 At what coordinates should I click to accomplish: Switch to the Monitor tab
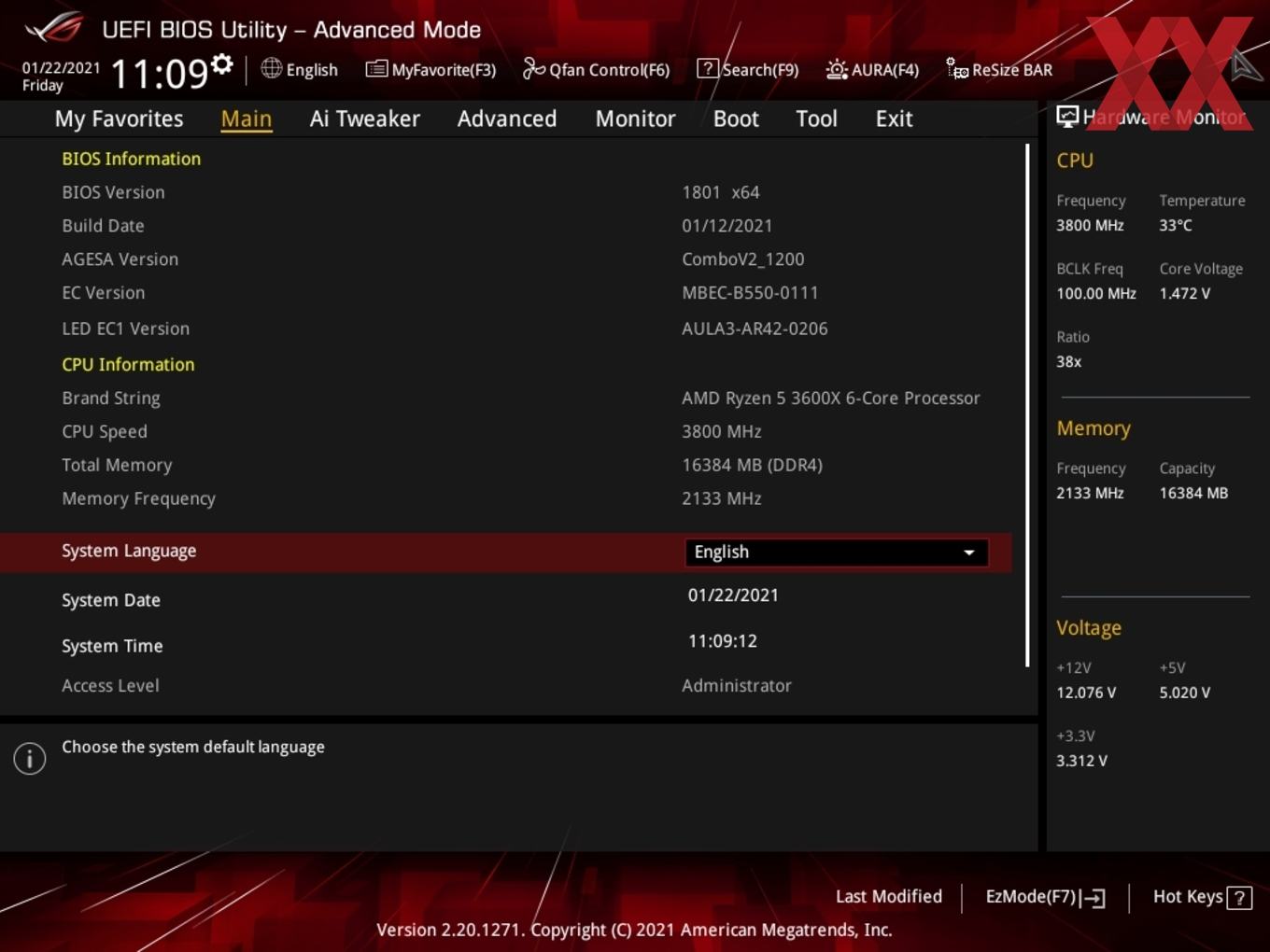tap(635, 119)
